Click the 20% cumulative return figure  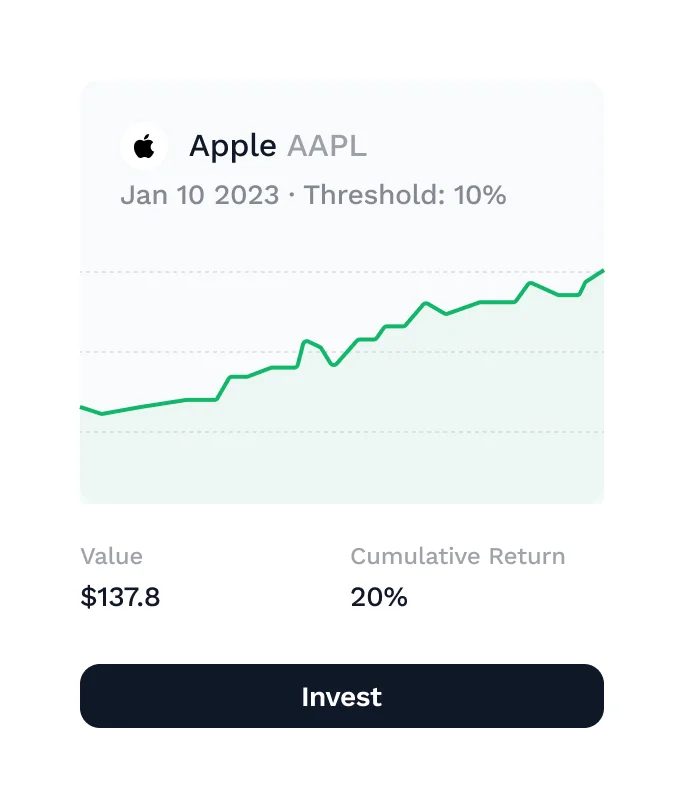pos(379,598)
